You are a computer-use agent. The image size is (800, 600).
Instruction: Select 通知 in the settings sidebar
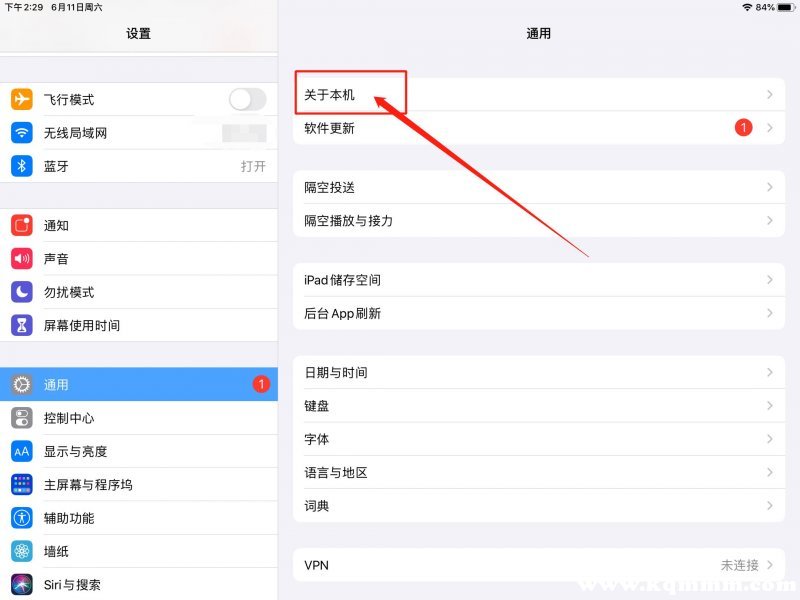click(139, 225)
